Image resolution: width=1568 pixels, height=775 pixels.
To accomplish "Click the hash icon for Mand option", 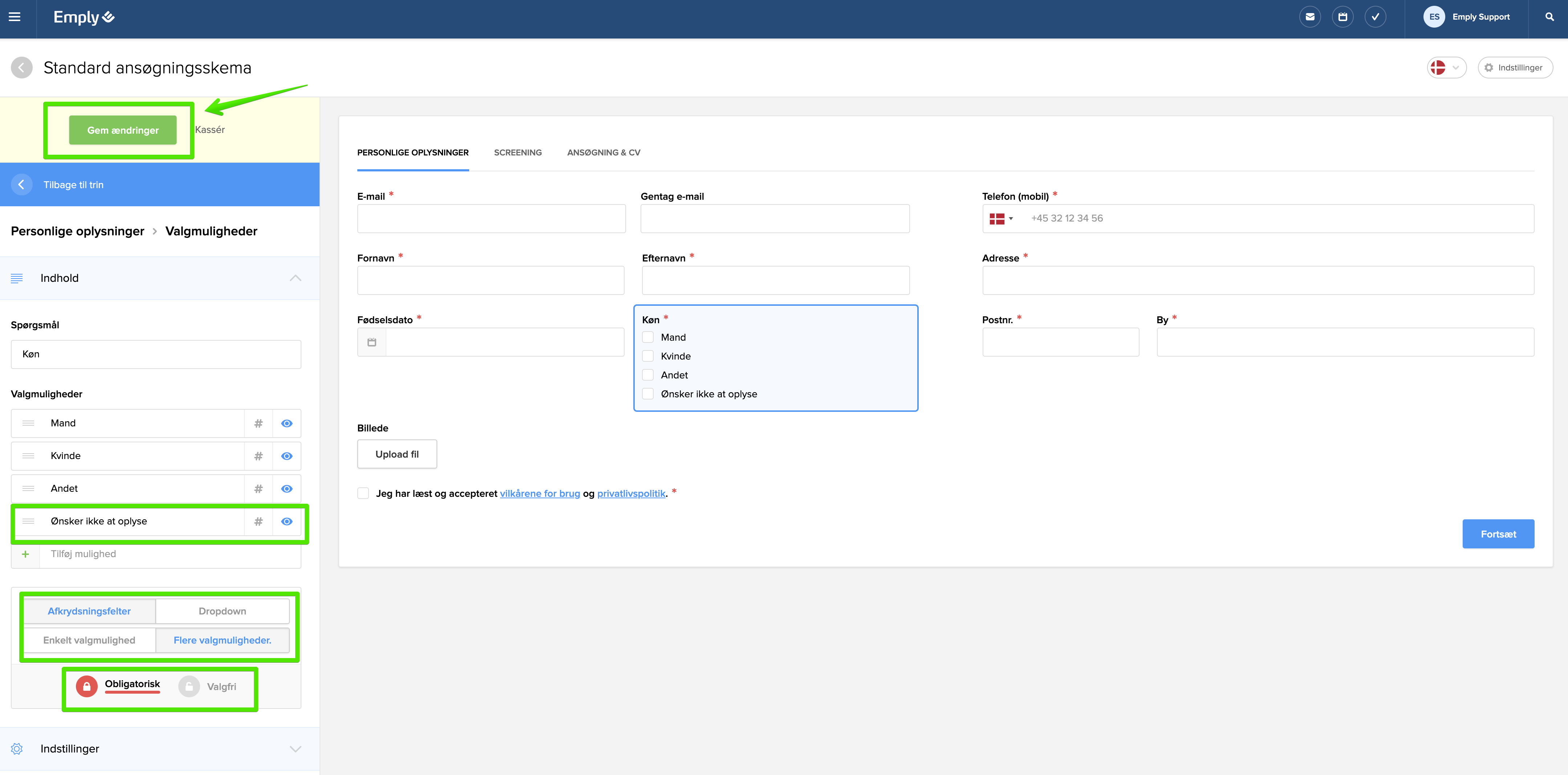I will click(259, 424).
